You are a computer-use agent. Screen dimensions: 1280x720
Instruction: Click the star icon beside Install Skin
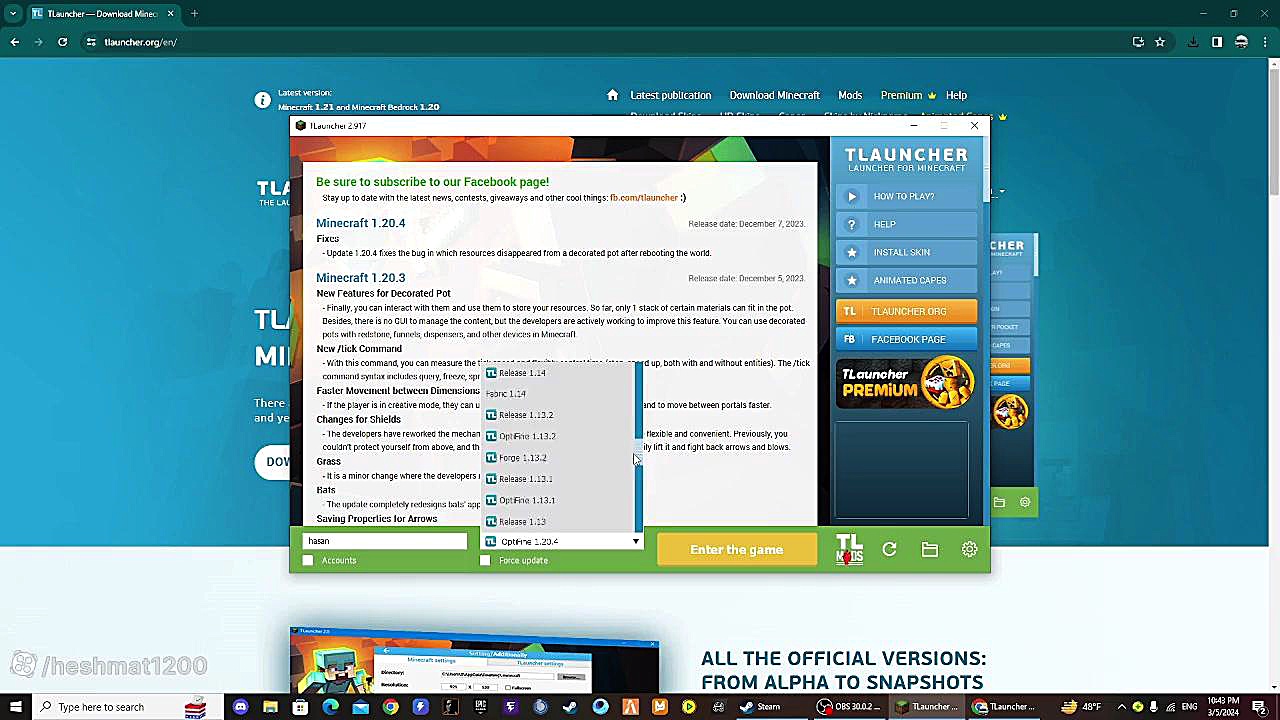[x=852, y=252]
